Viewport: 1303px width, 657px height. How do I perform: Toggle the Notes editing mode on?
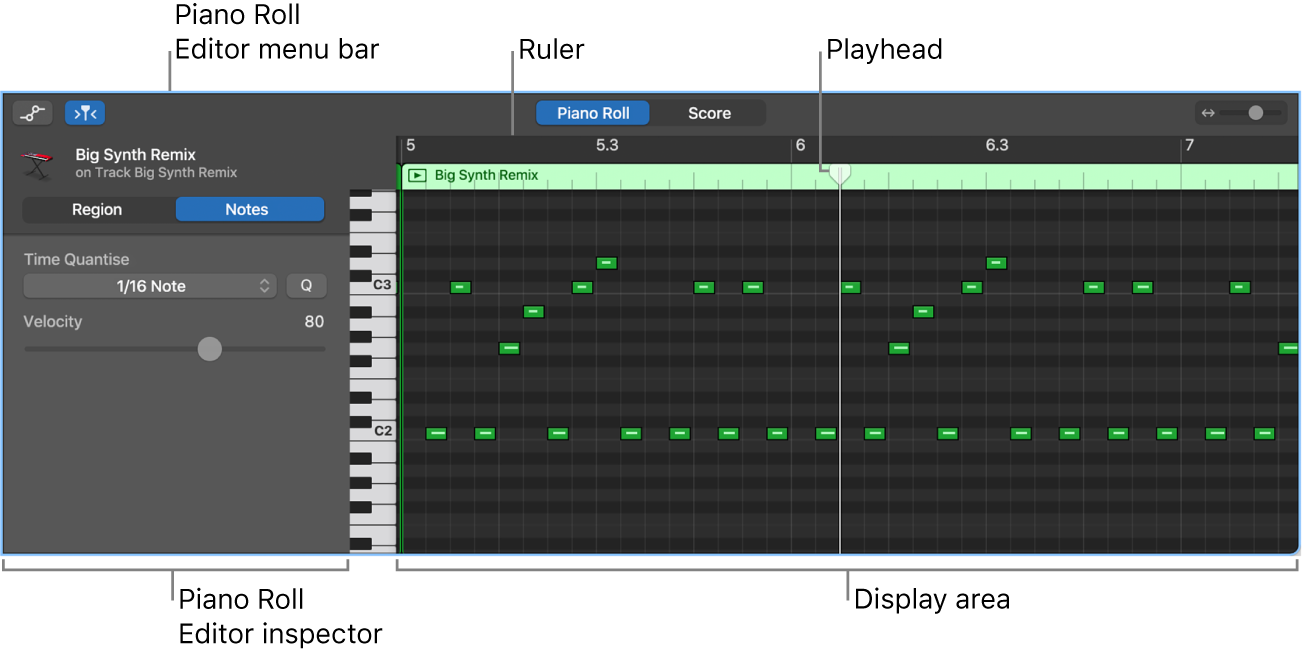coord(249,209)
